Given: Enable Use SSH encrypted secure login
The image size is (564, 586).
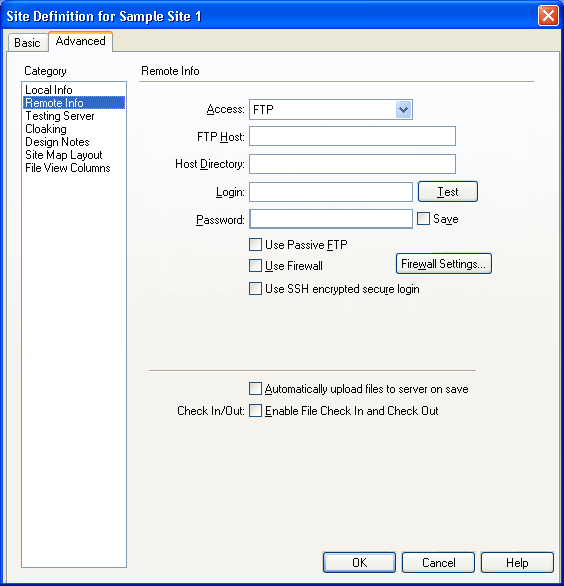Looking at the screenshot, I should pos(255,289).
